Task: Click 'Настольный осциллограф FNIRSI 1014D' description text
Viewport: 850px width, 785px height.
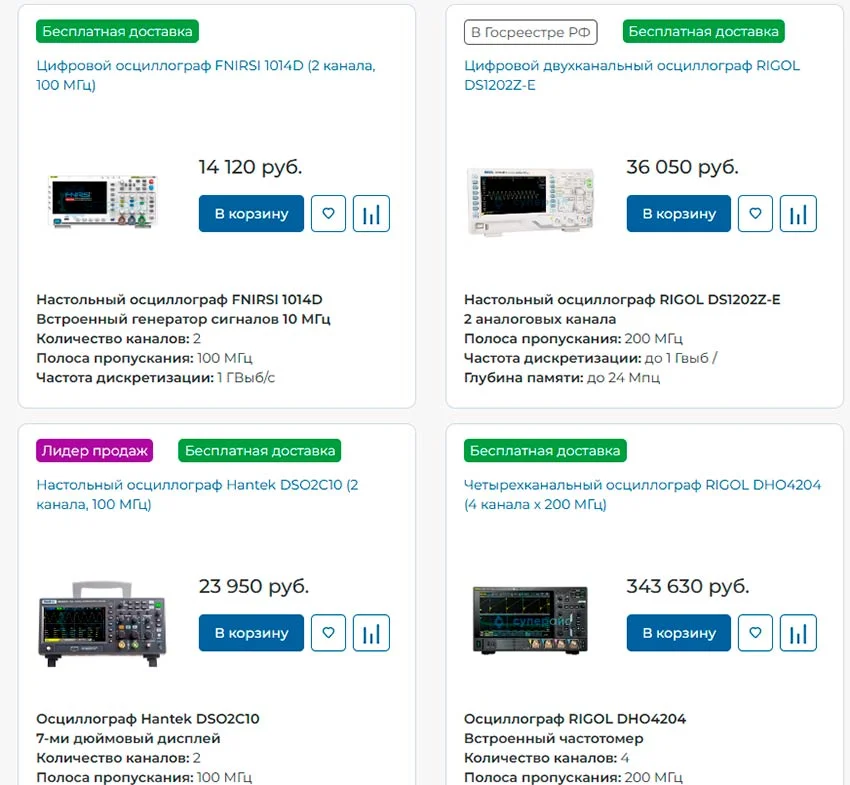Action: click(179, 299)
